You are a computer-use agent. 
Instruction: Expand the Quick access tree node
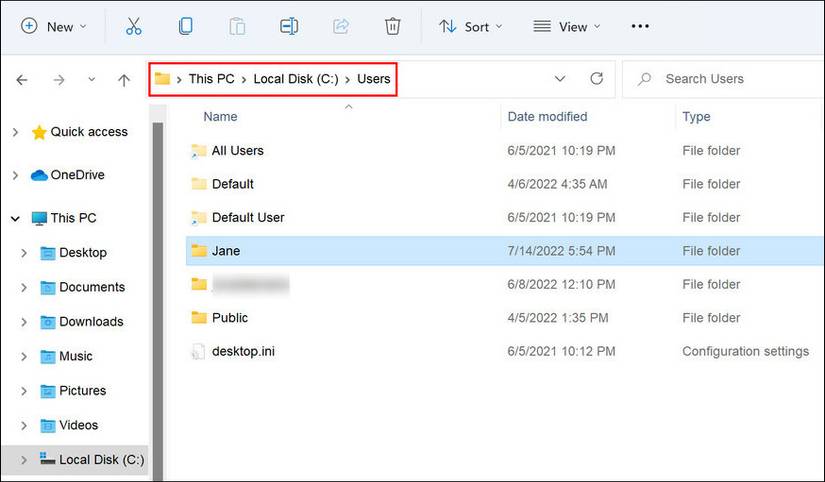(15, 132)
